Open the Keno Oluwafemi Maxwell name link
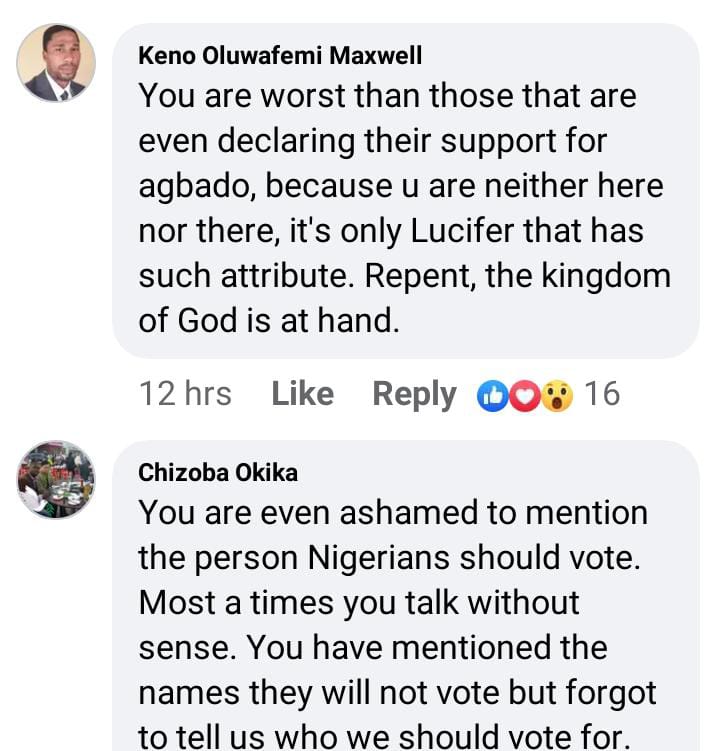The width and height of the screenshot is (720, 751). pyautogui.click(x=280, y=56)
